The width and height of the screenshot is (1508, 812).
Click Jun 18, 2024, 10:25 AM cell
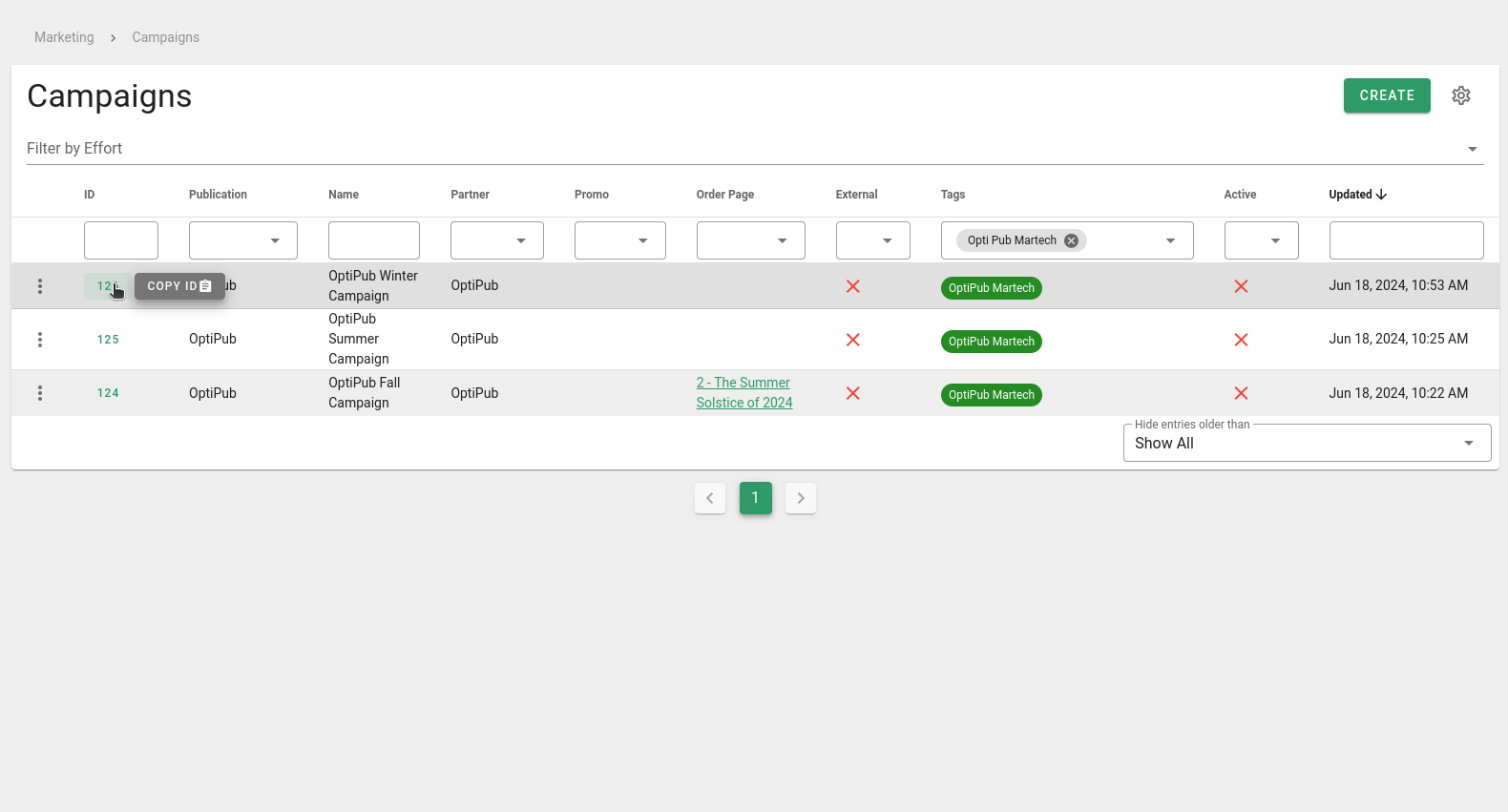pyautogui.click(x=1398, y=339)
